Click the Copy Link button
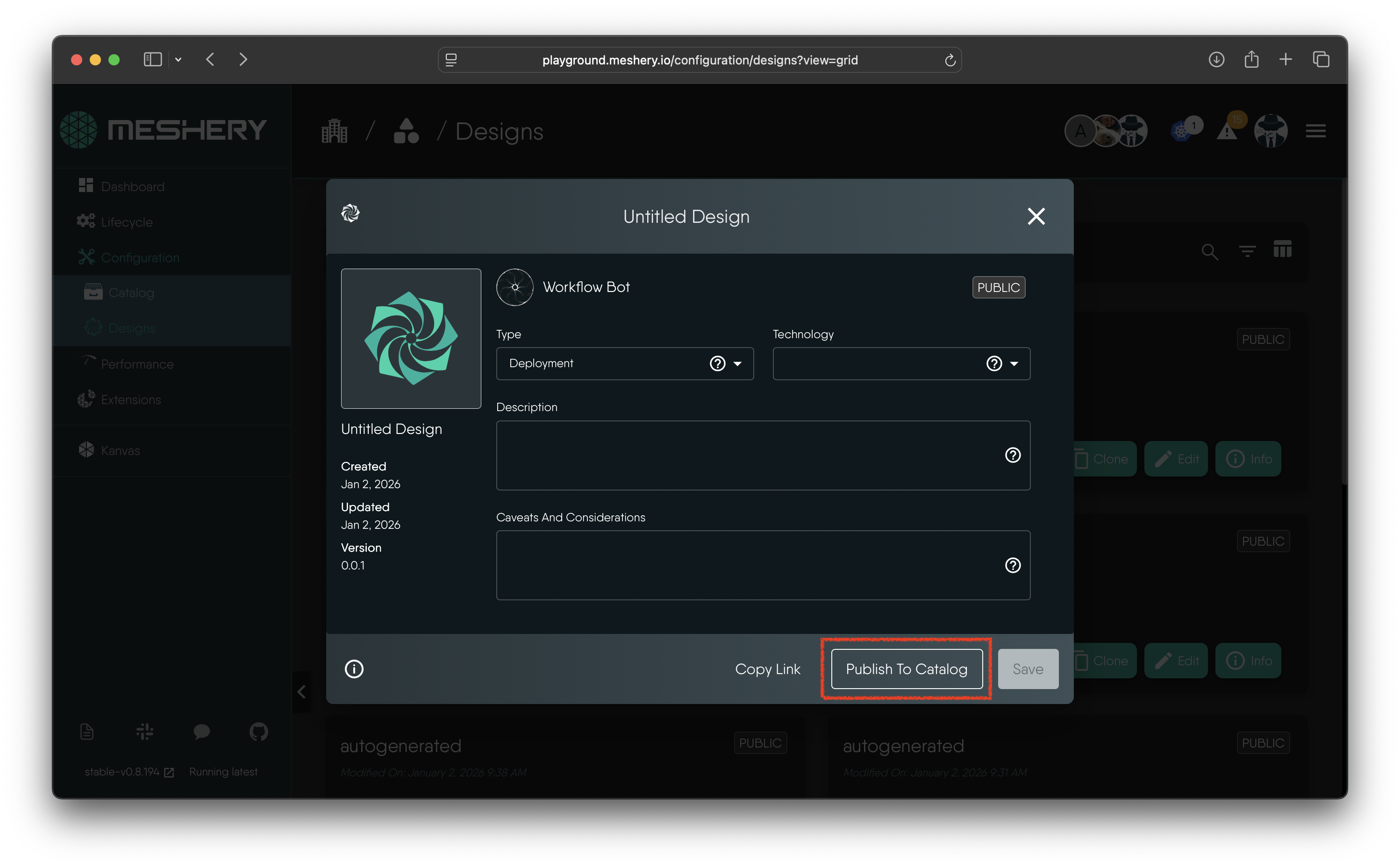 point(767,669)
